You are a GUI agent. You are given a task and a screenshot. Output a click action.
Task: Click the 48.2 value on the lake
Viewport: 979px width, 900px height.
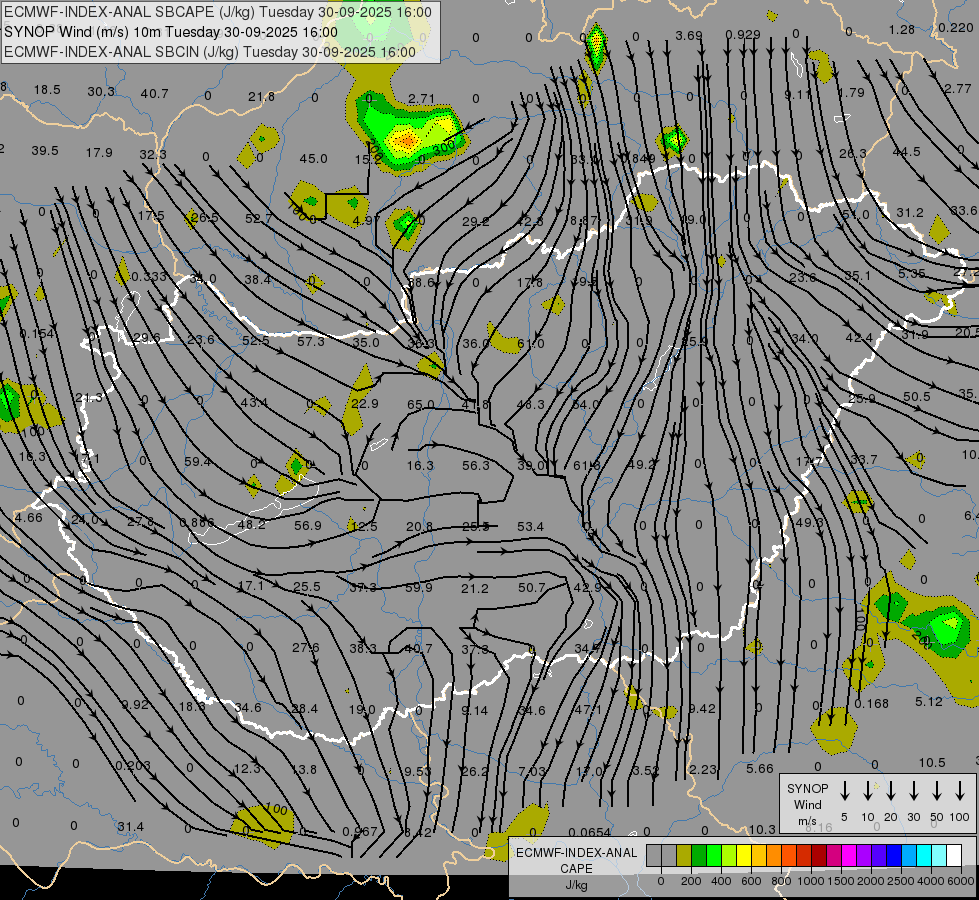(252, 525)
